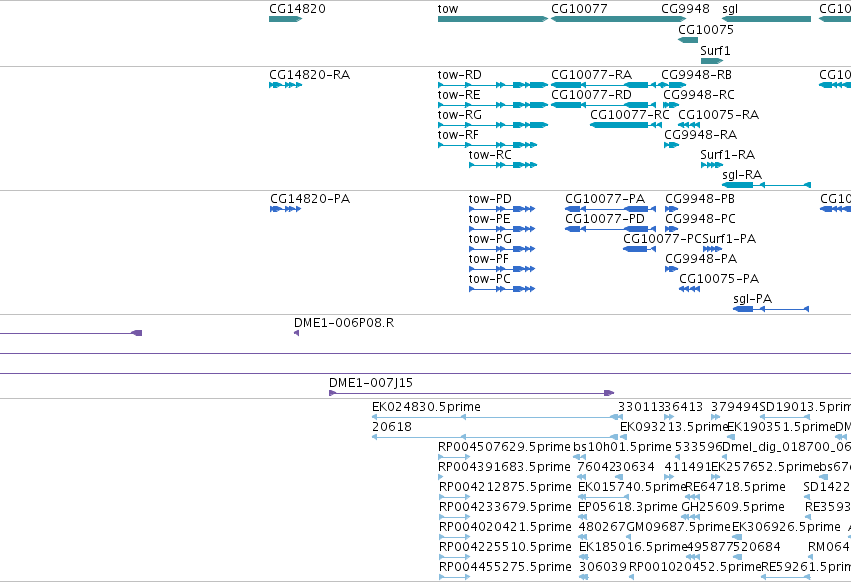This screenshot has height=582, width=851.
Task: Select the RP004233679.5prime EST
Action: pos(454,517)
